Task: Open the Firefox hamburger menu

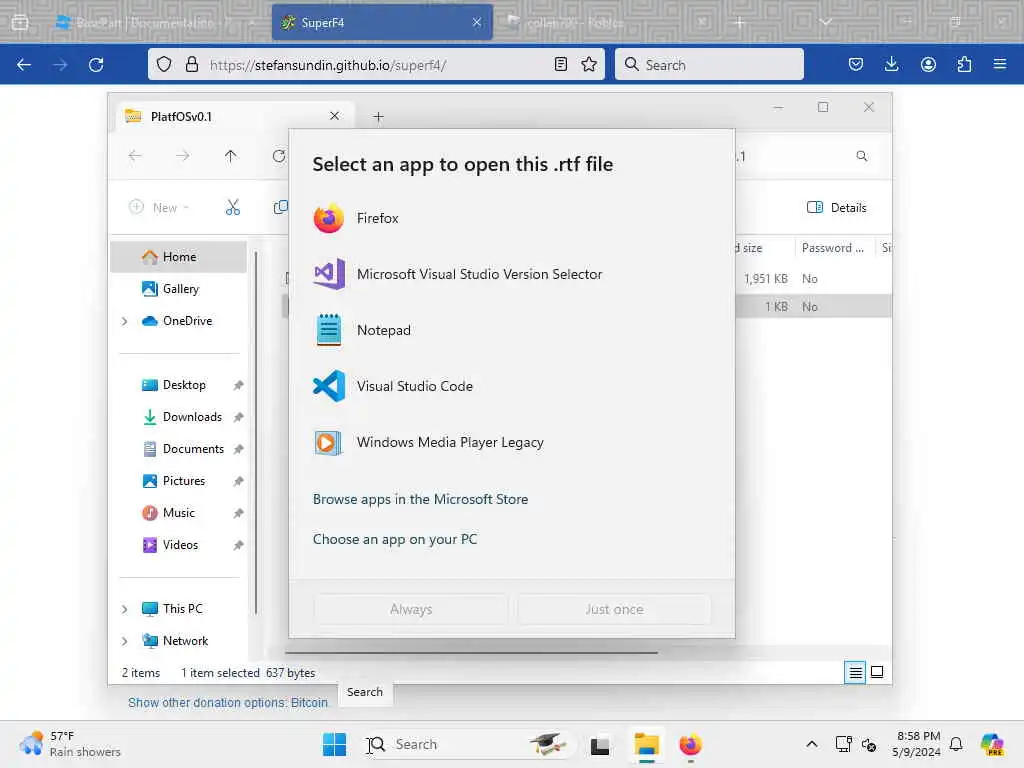Action: 1000,65
